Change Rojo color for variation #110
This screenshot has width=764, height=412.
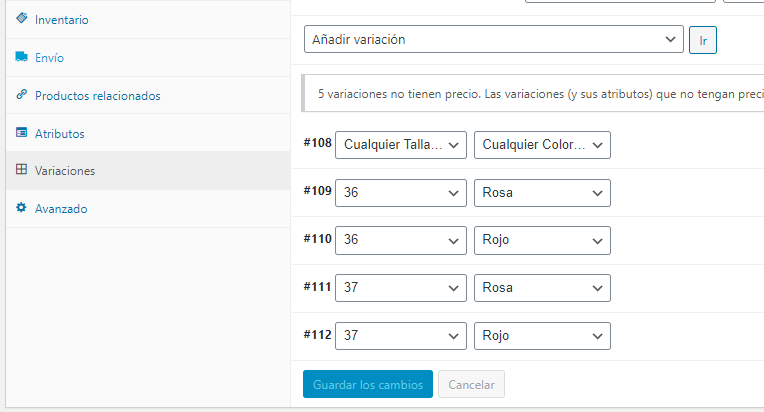[x=542, y=240]
